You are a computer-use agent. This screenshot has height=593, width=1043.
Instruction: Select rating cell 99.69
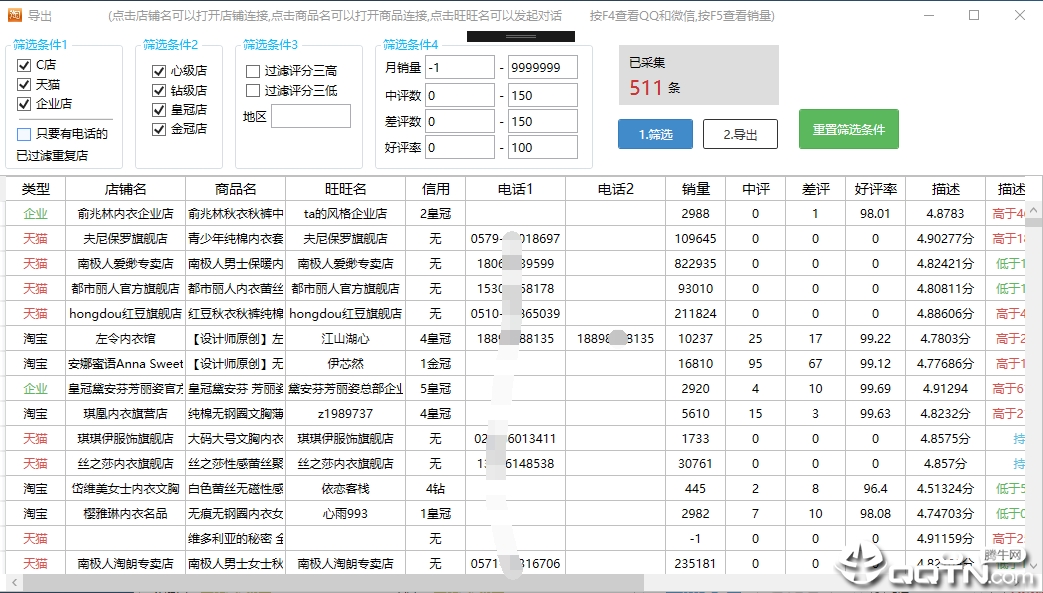[875, 389]
